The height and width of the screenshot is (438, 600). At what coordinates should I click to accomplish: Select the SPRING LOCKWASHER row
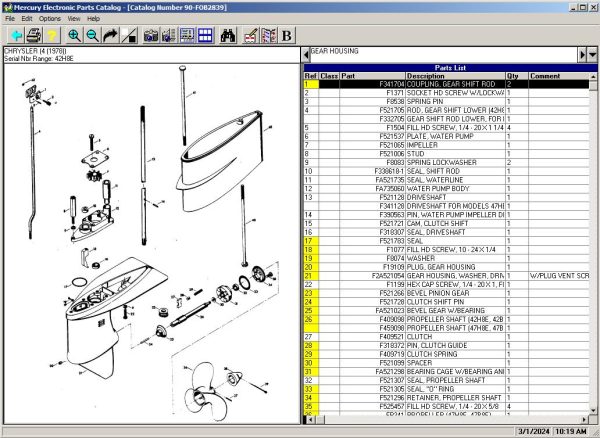(447, 163)
